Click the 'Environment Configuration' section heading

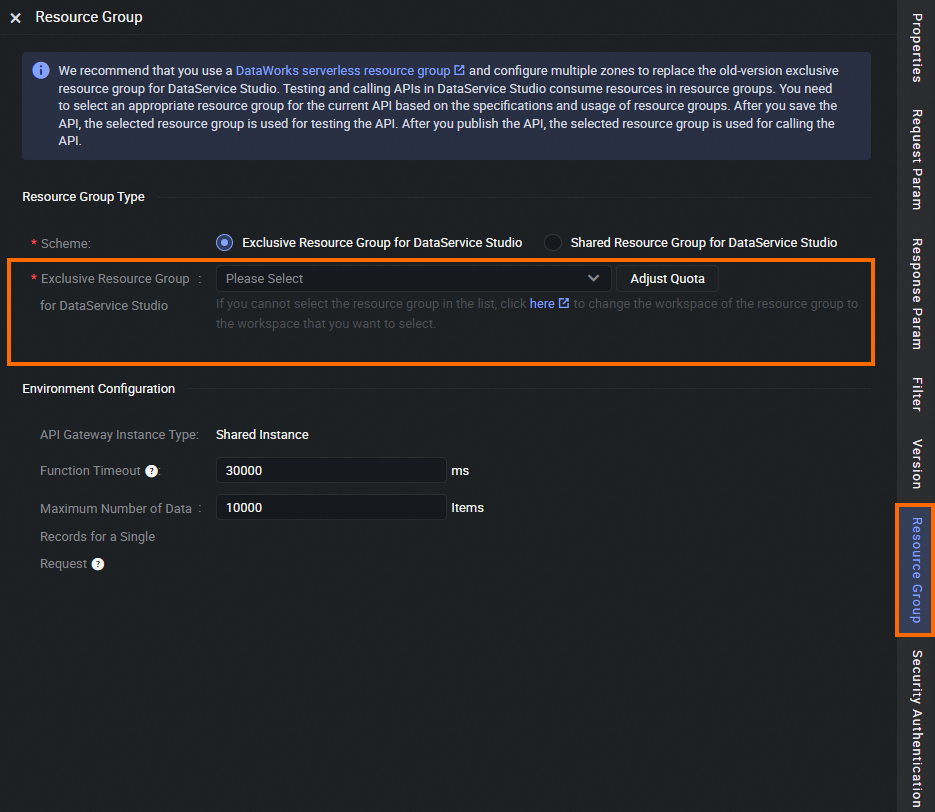tap(98, 389)
